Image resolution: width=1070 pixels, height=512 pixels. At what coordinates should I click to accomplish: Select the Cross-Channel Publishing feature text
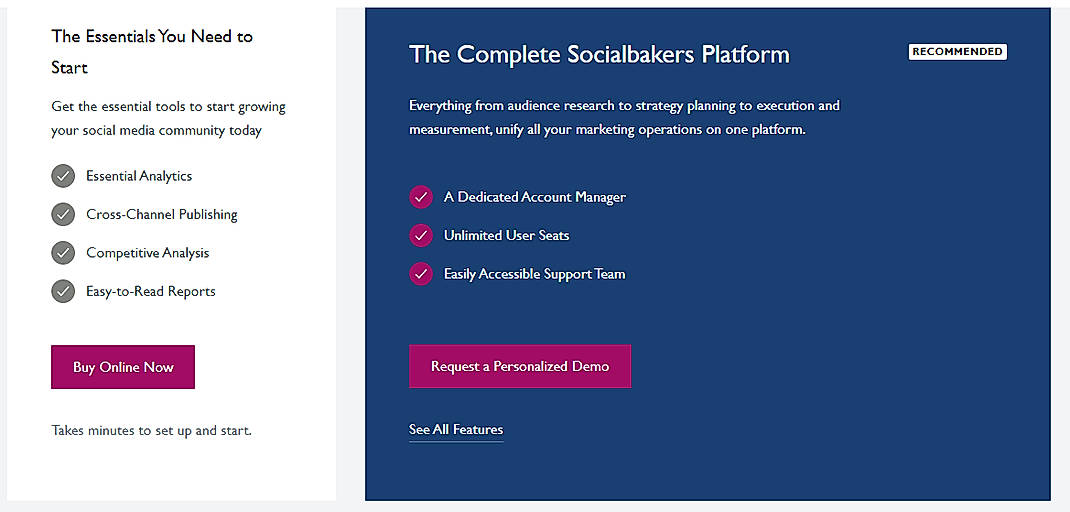click(162, 214)
